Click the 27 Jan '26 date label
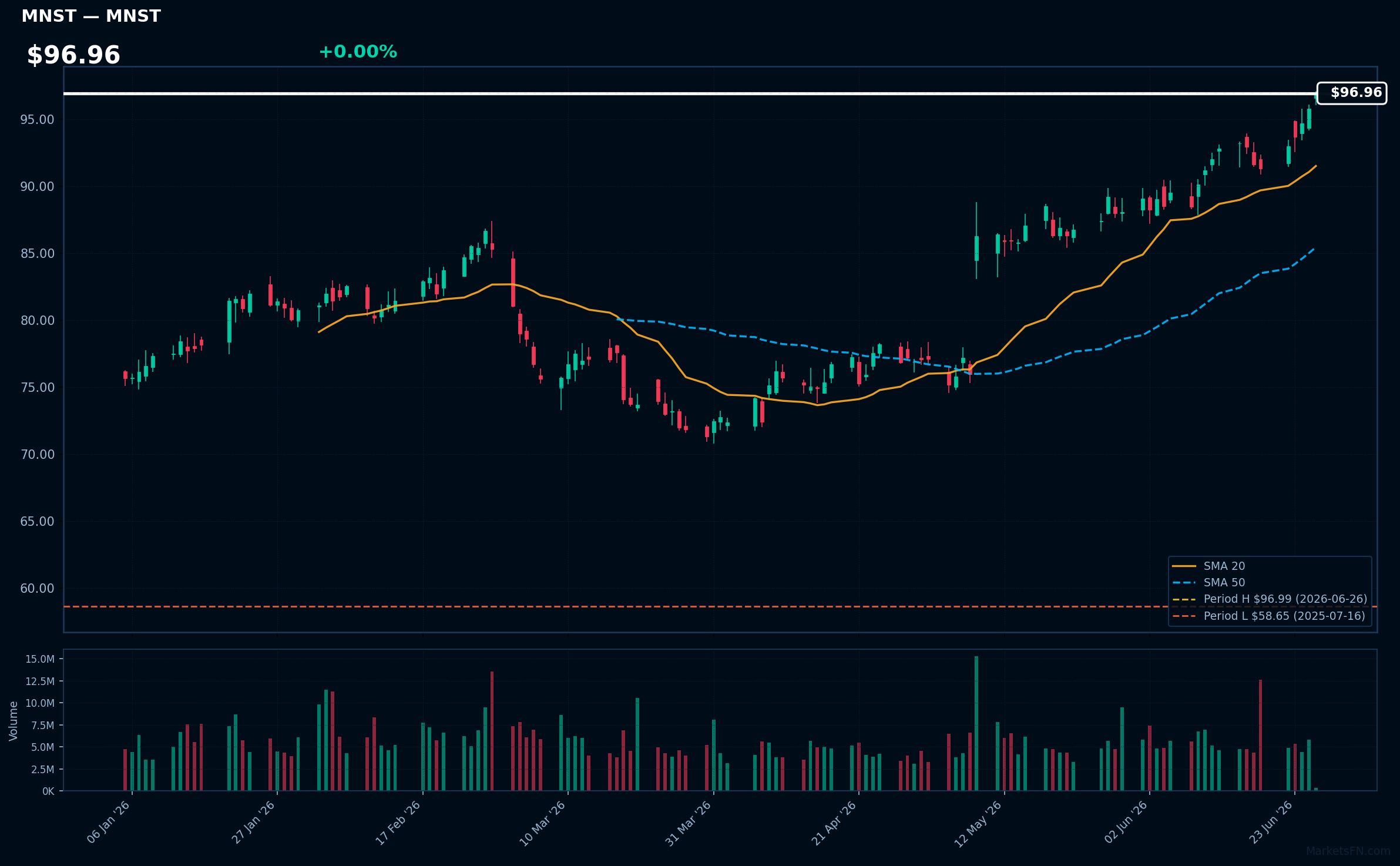The height and width of the screenshot is (866, 1400). [x=254, y=822]
